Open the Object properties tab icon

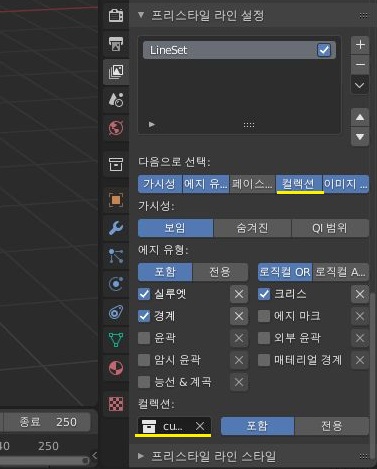click(116, 200)
